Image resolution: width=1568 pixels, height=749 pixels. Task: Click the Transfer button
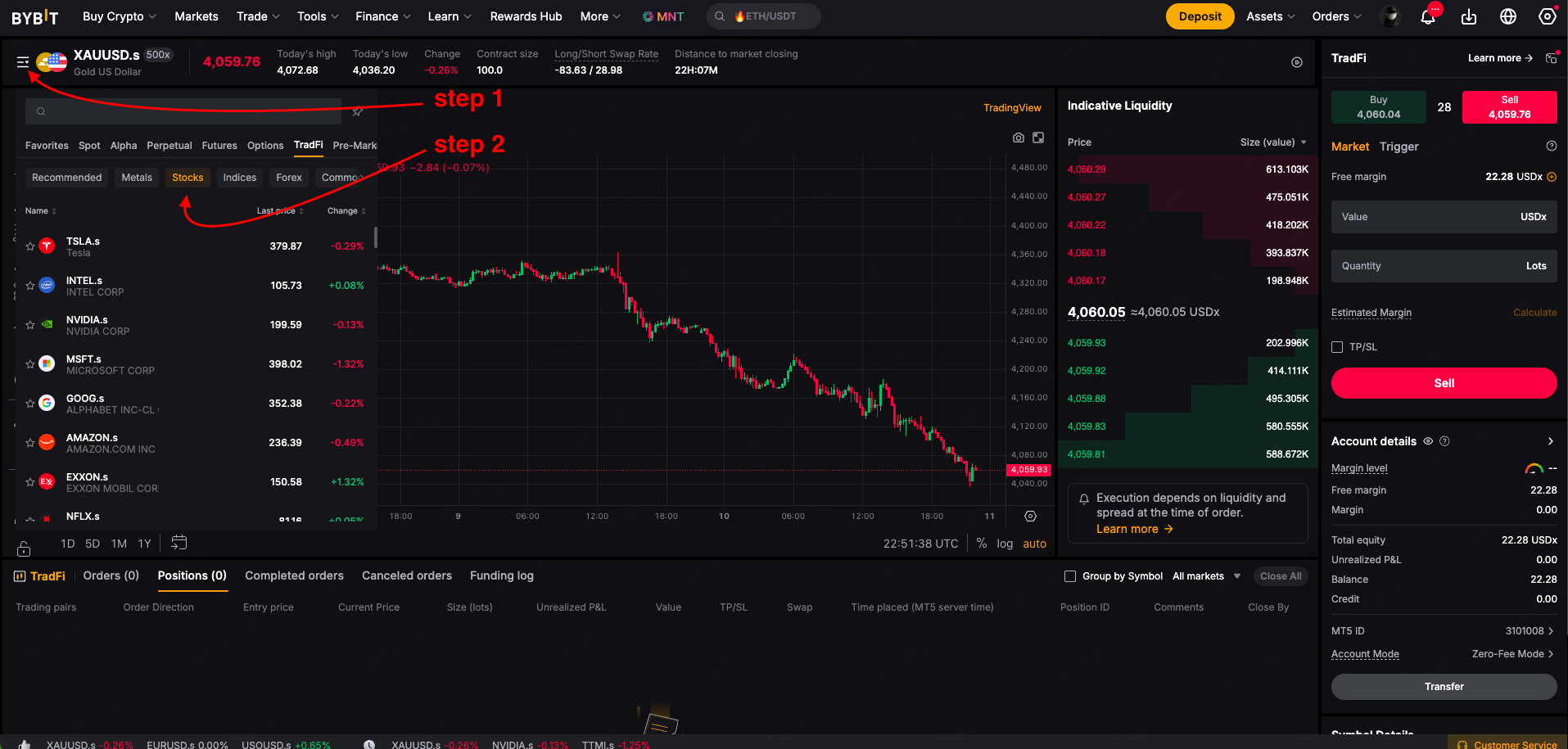(1444, 687)
